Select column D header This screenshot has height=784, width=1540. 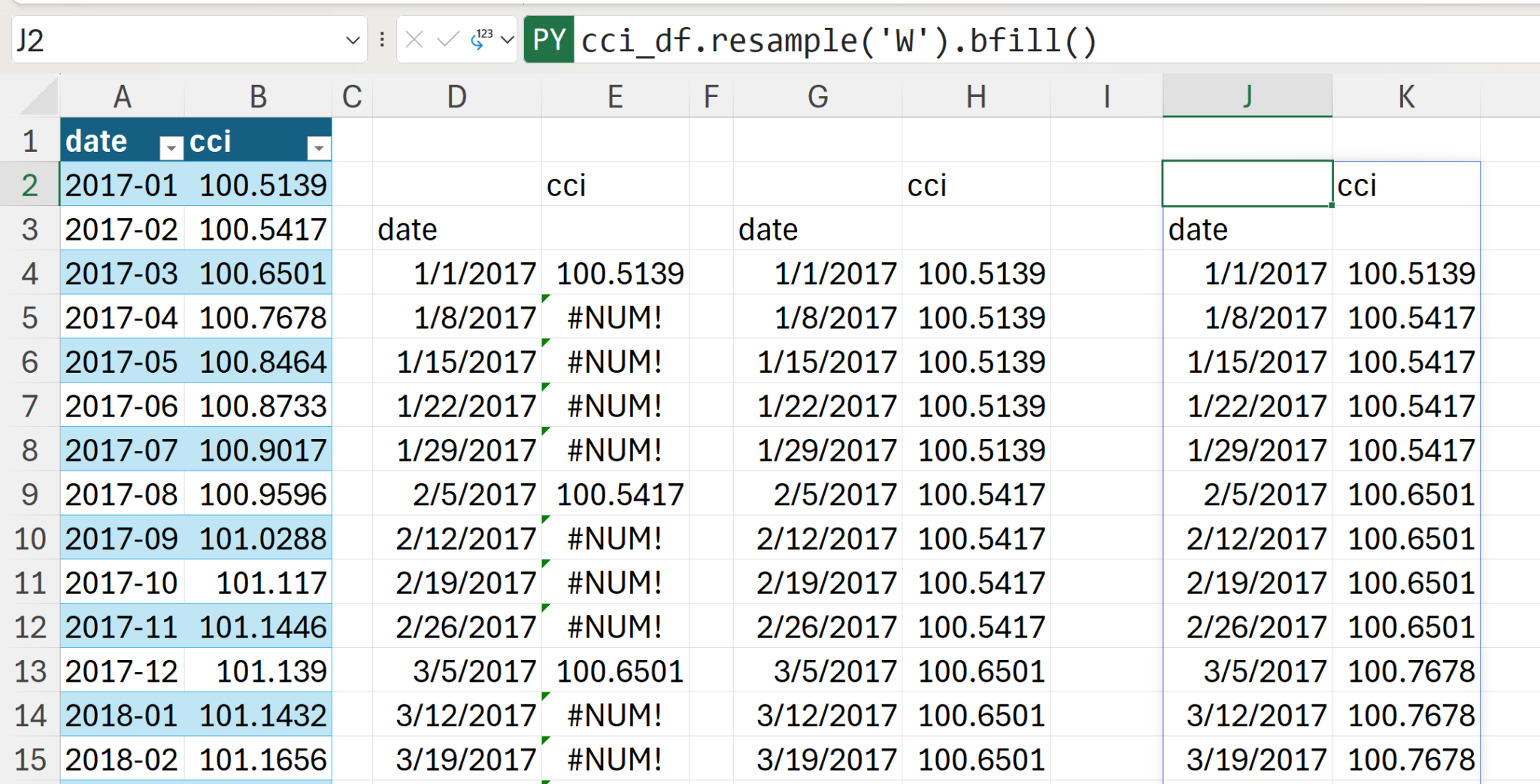click(456, 96)
